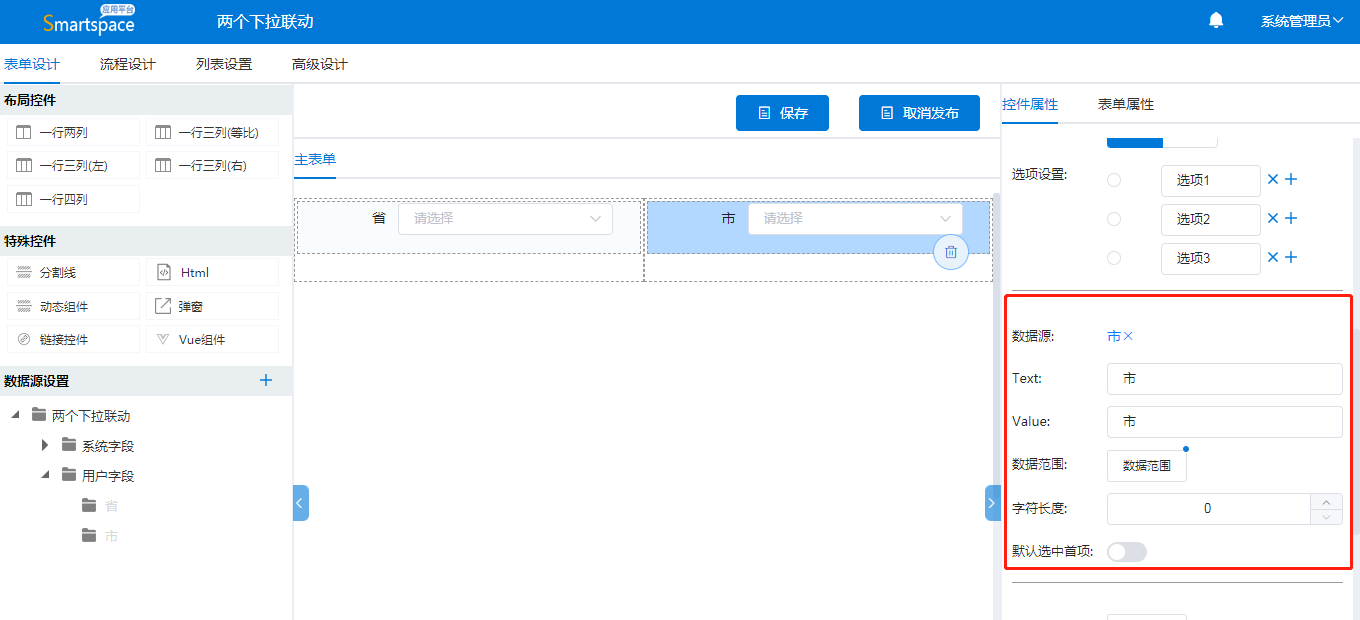Click the 字符长度 number field

(x=1208, y=508)
